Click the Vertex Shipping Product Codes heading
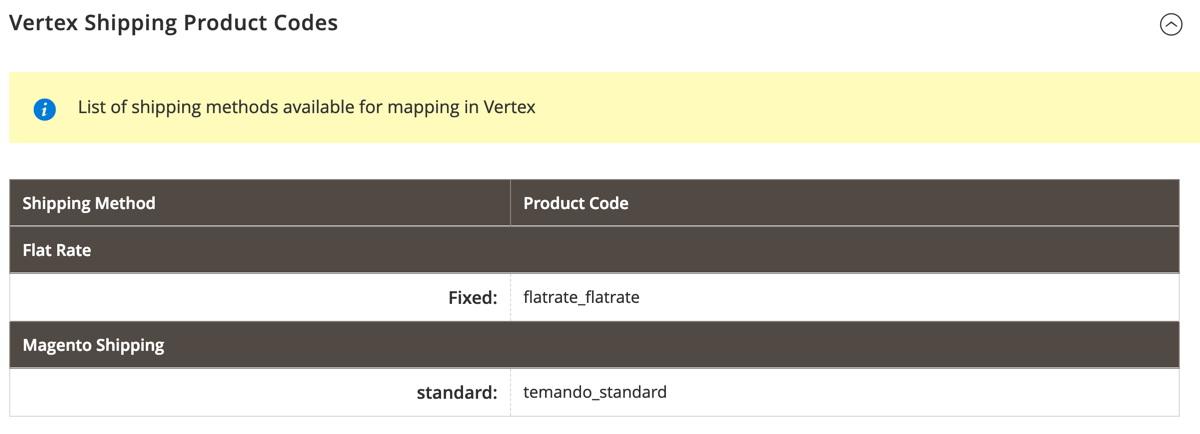 pos(174,23)
